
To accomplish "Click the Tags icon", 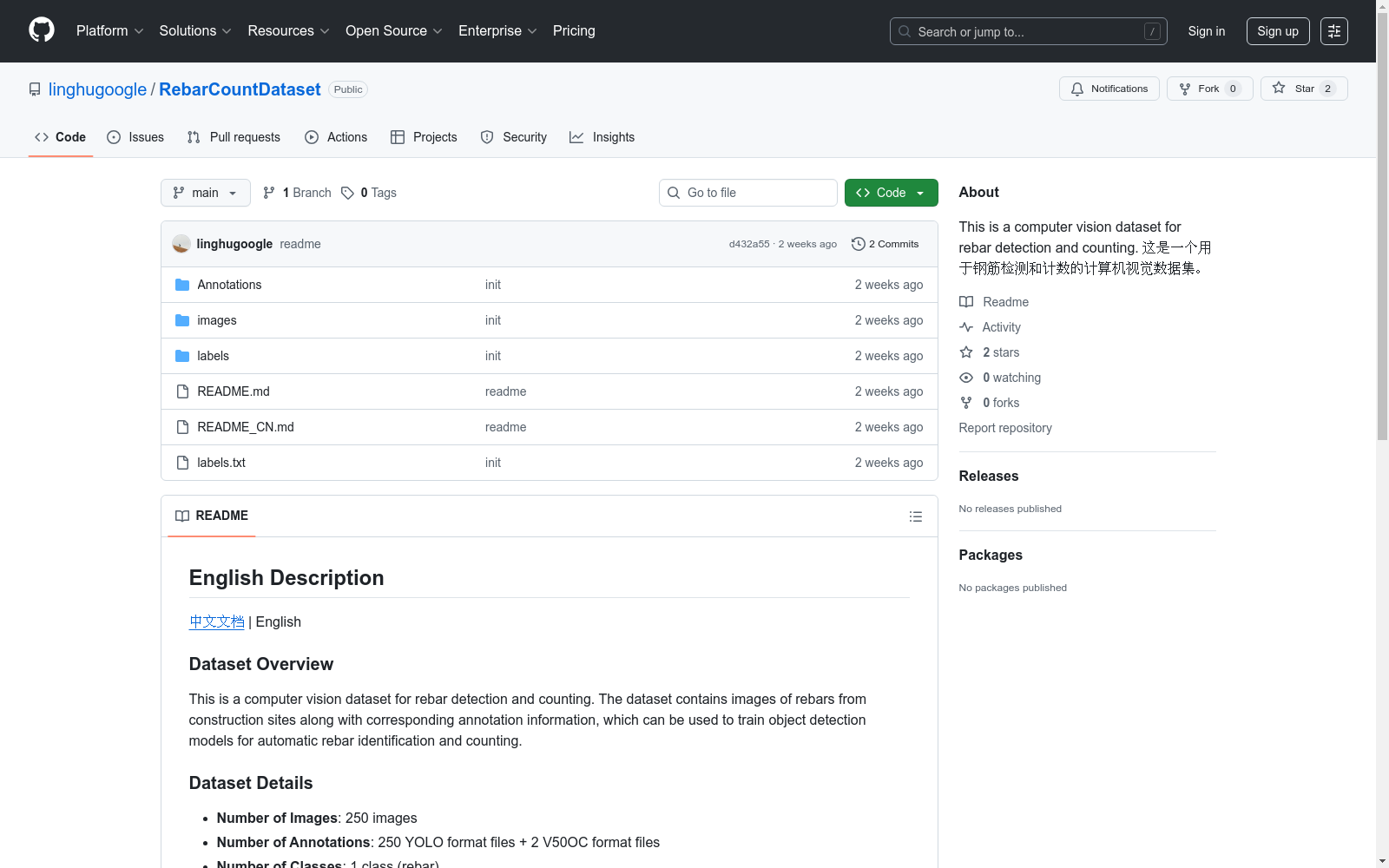I will click(347, 193).
